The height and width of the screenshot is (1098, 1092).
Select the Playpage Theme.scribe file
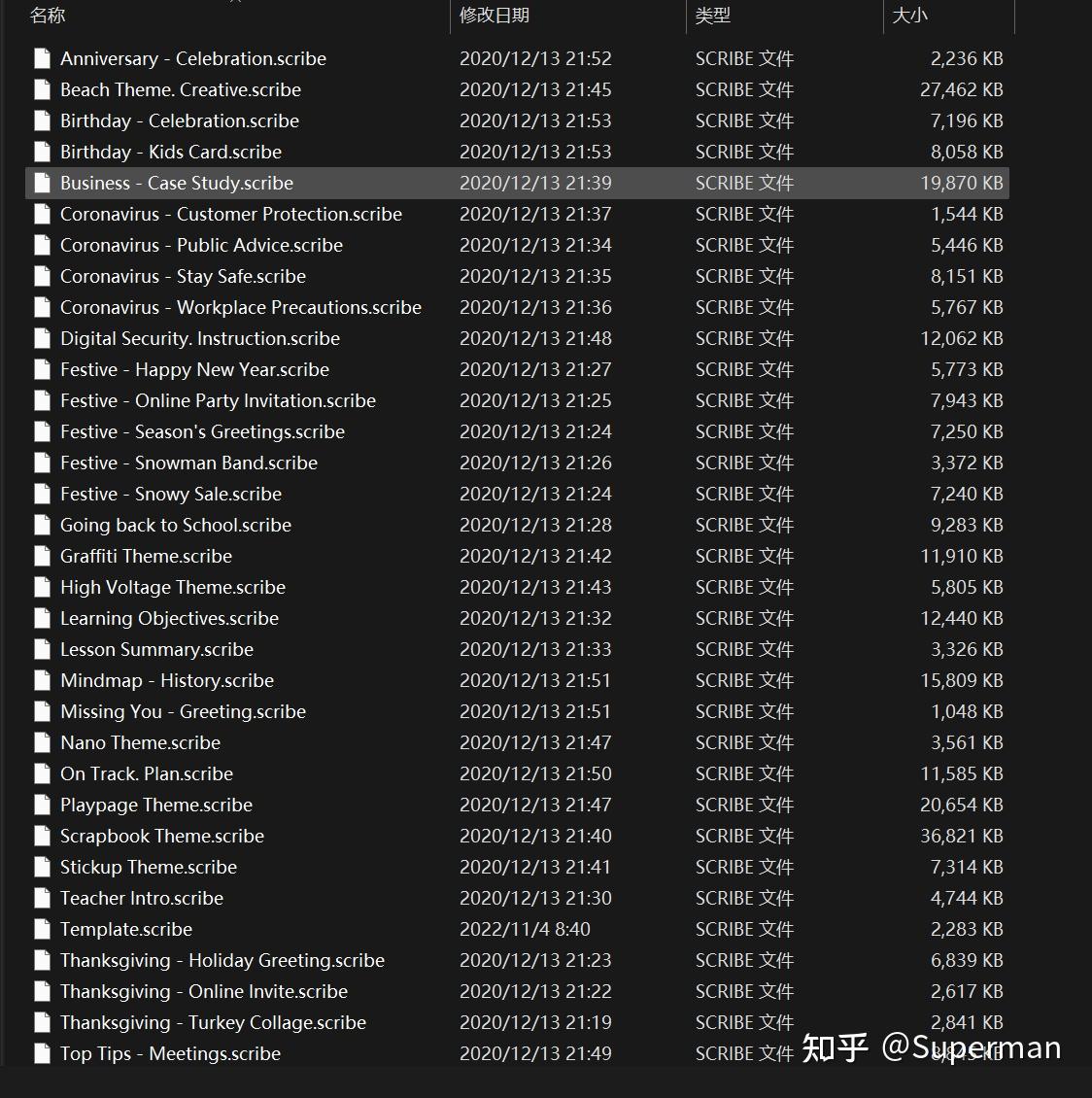[156, 805]
